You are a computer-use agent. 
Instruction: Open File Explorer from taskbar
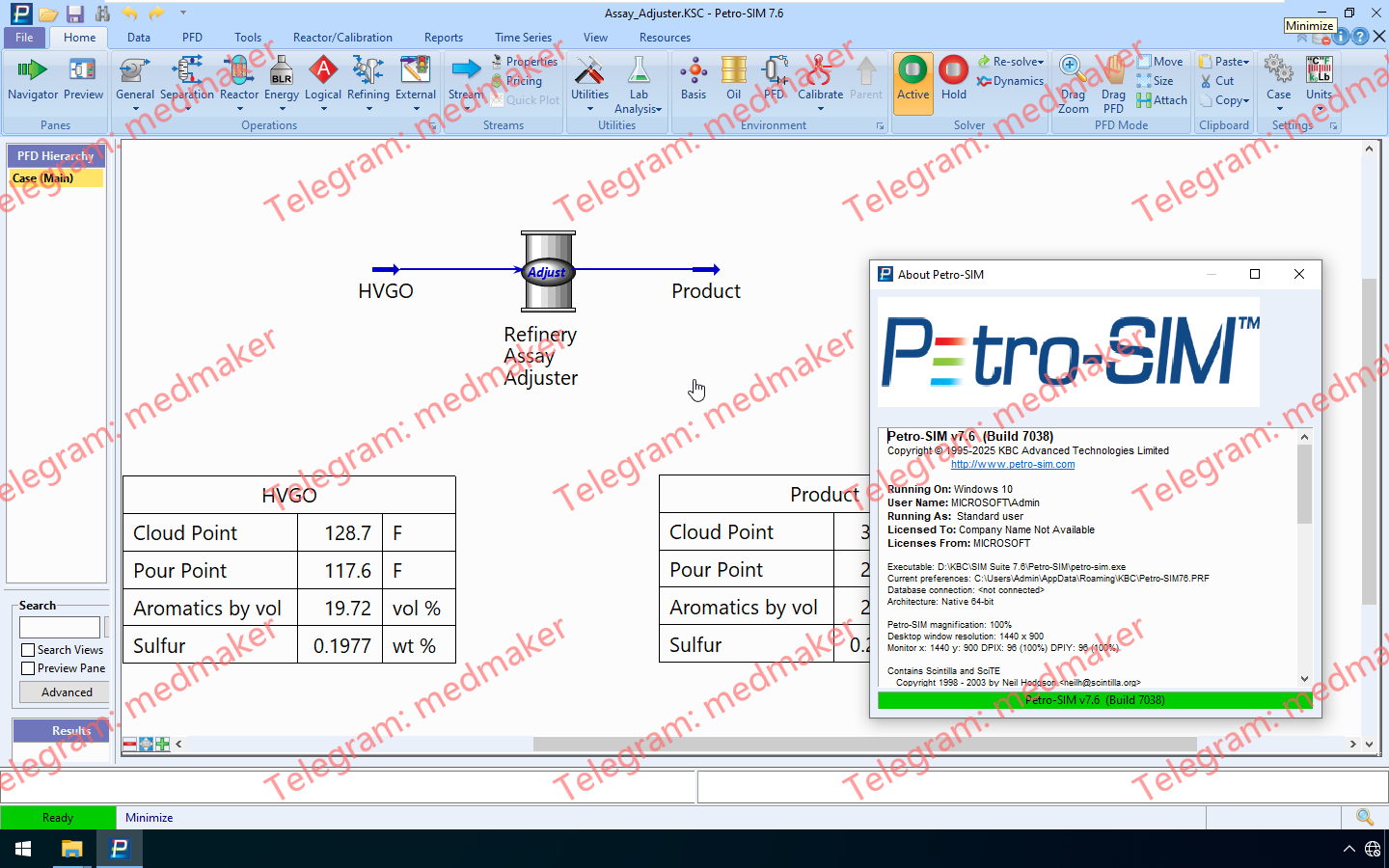pyautogui.click(x=71, y=849)
